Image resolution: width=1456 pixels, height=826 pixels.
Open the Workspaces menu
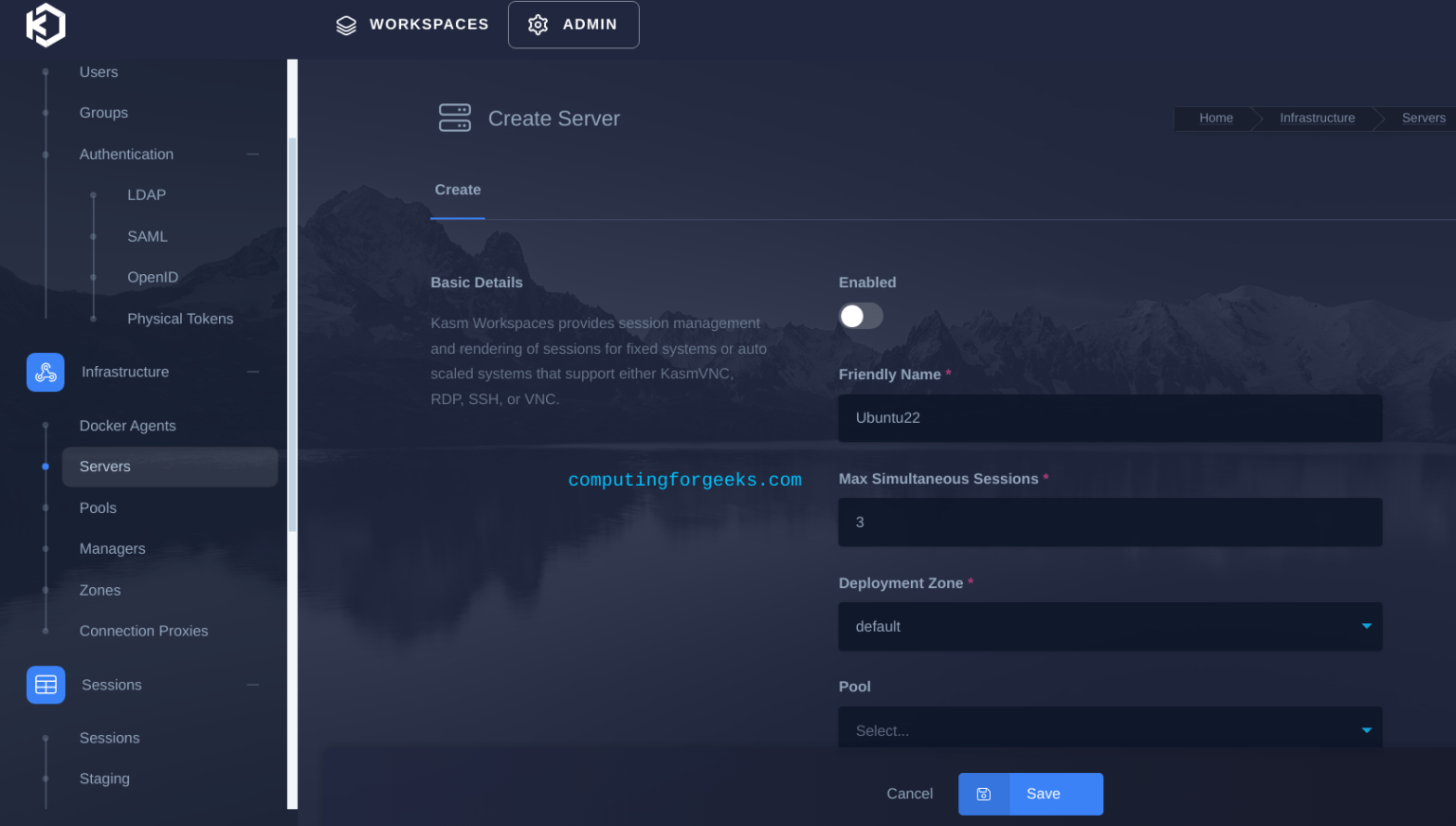pos(411,25)
